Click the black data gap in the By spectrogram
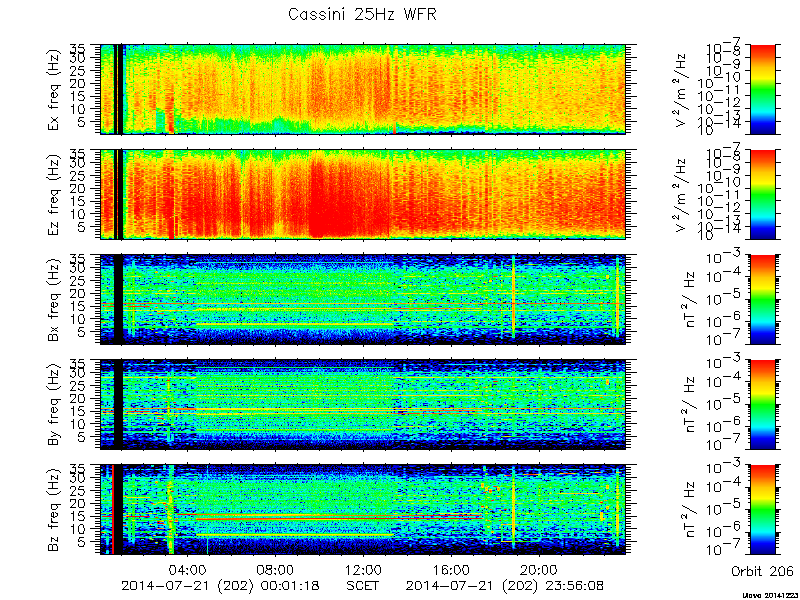Image resolution: width=800 pixels, height=600 pixels. (x=118, y=405)
